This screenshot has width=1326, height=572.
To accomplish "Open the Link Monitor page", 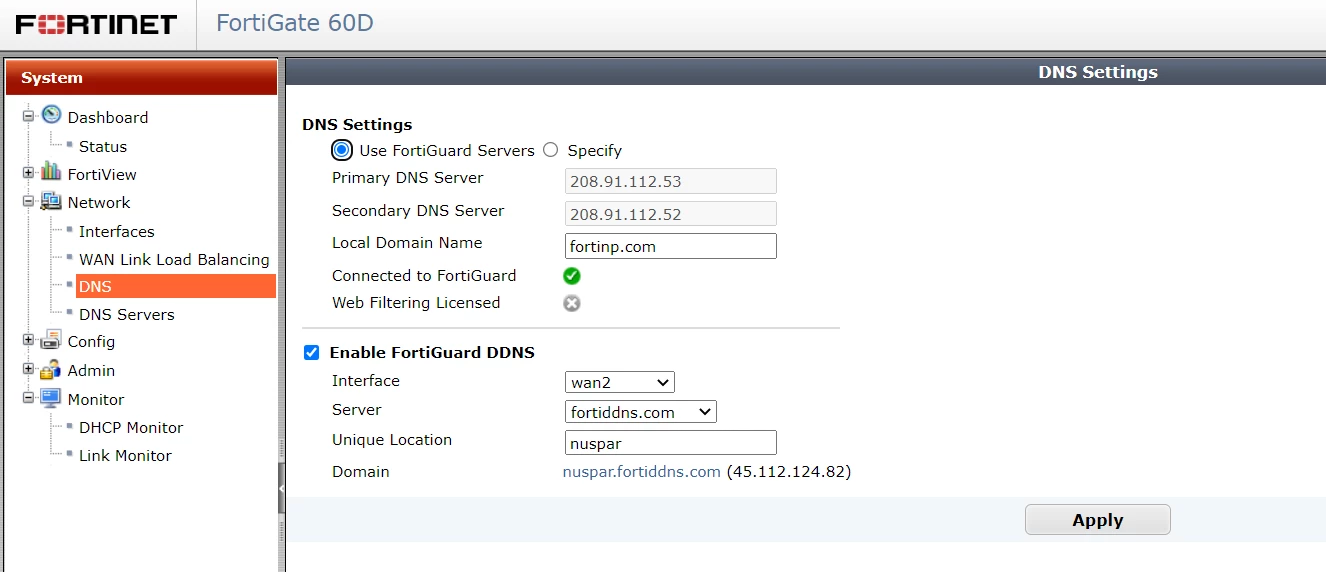I will pyautogui.click(x=125, y=455).
